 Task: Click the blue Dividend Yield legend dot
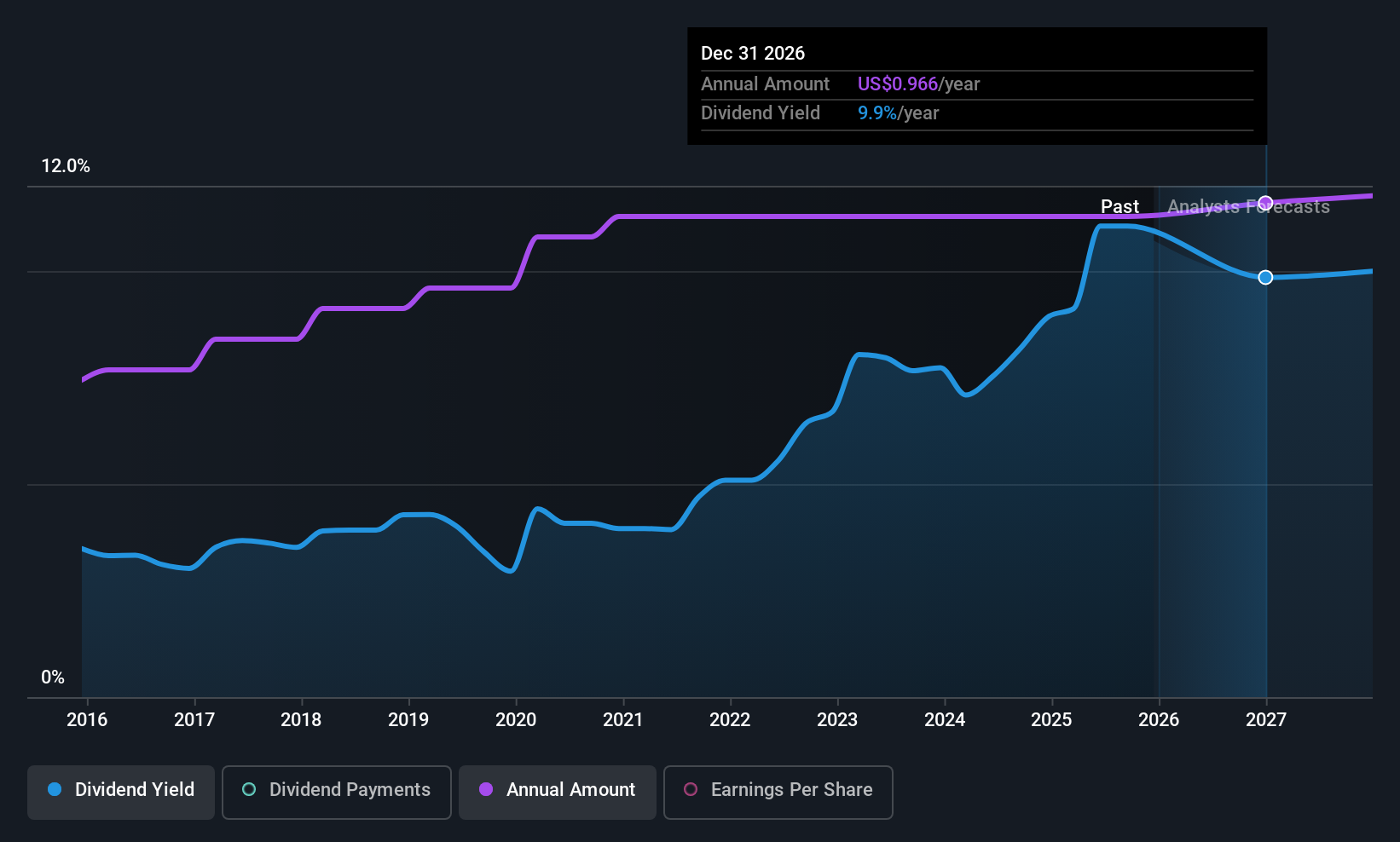pyautogui.click(x=55, y=789)
